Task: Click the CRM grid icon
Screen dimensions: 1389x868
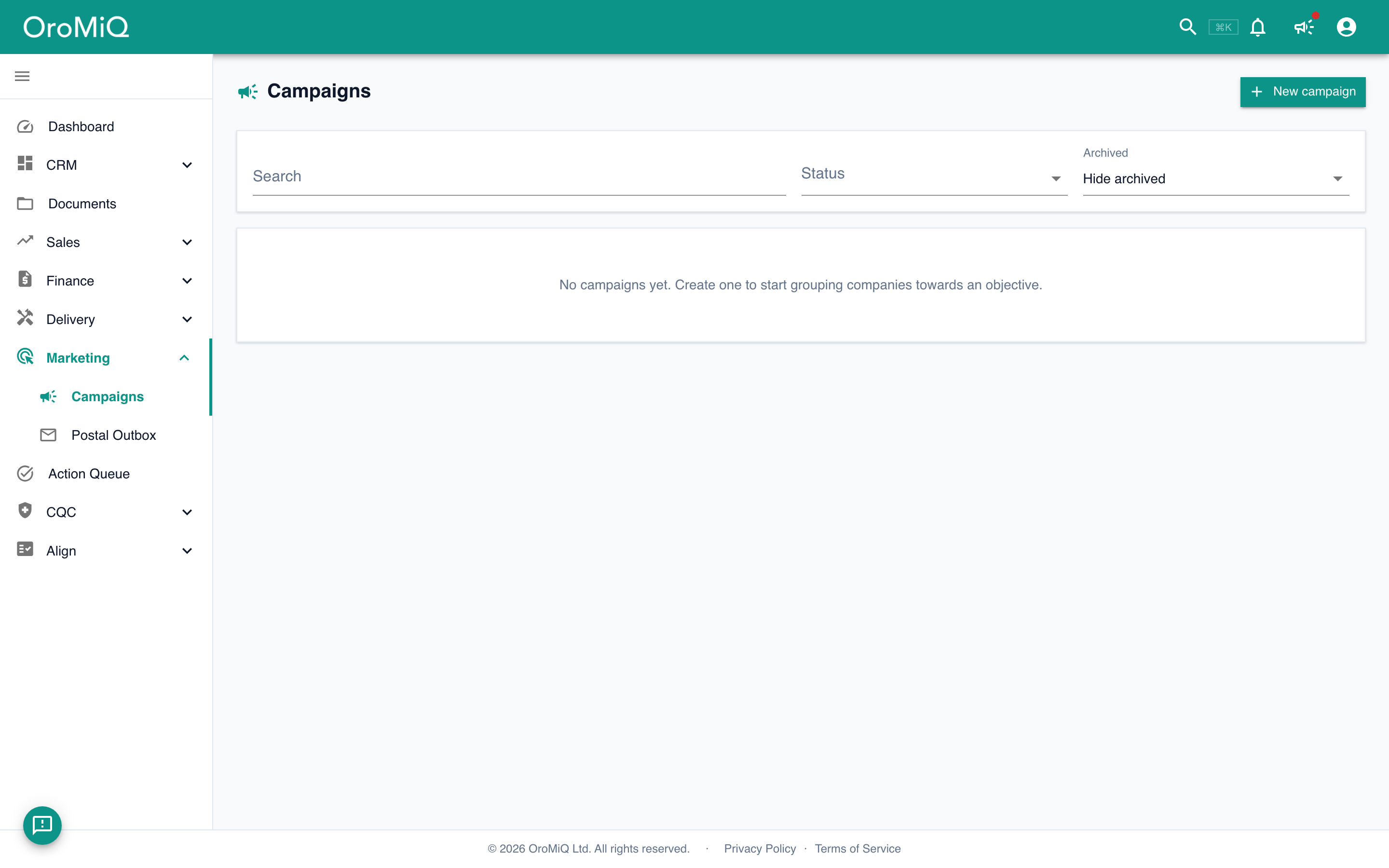Action: [25, 163]
